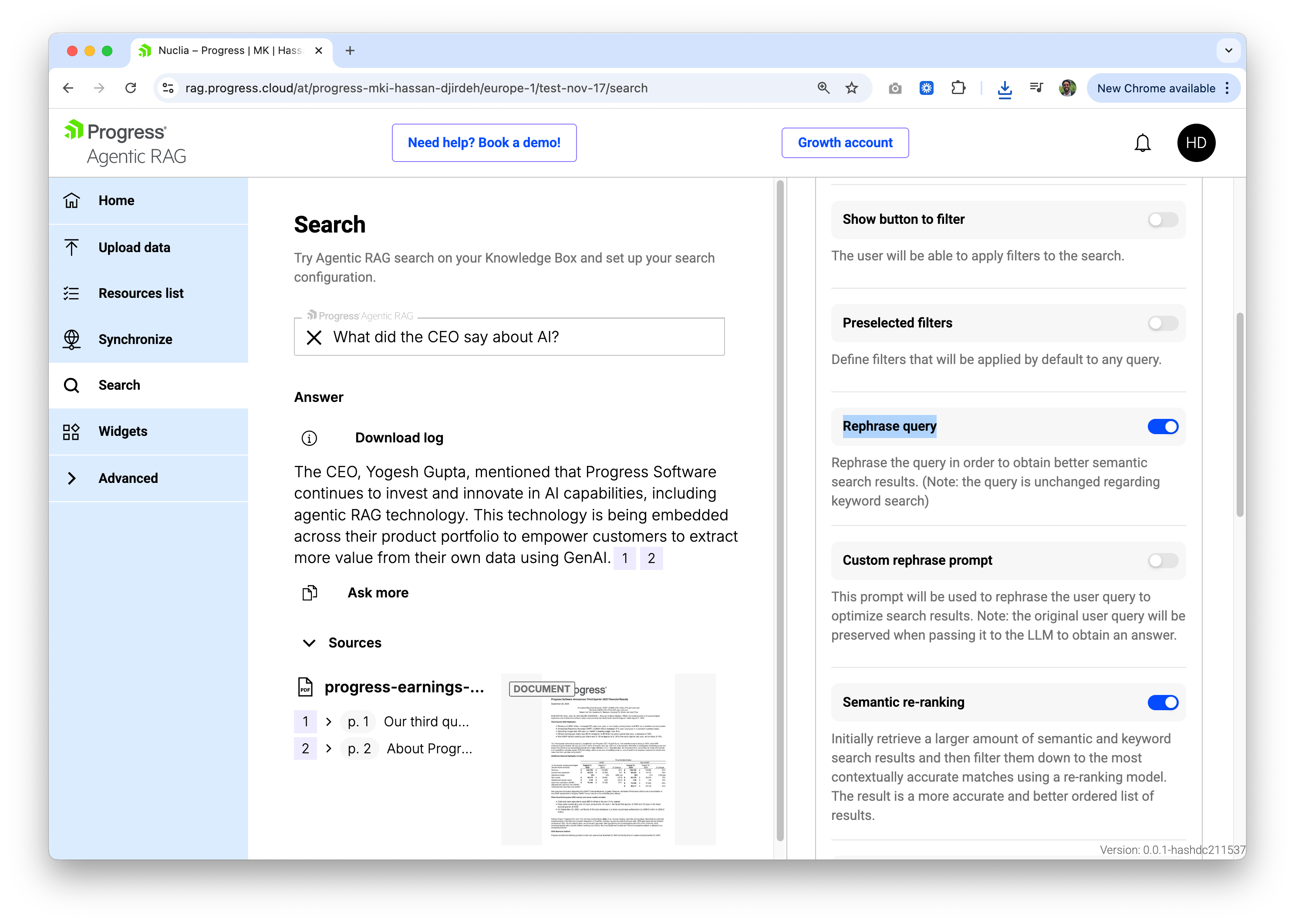Collapse the Sources section
The image size is (1295, 924).
click(x=309, y=643)
